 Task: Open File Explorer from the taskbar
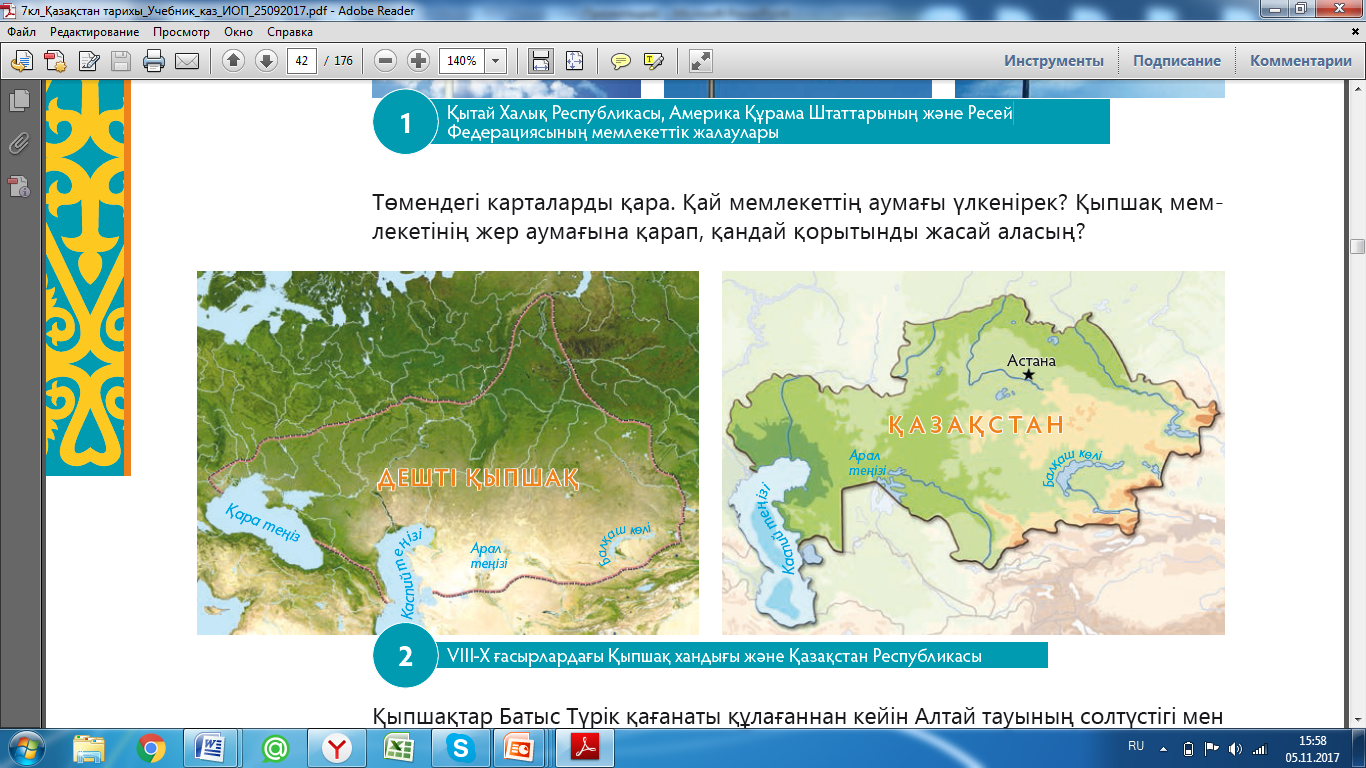(90, 748)
